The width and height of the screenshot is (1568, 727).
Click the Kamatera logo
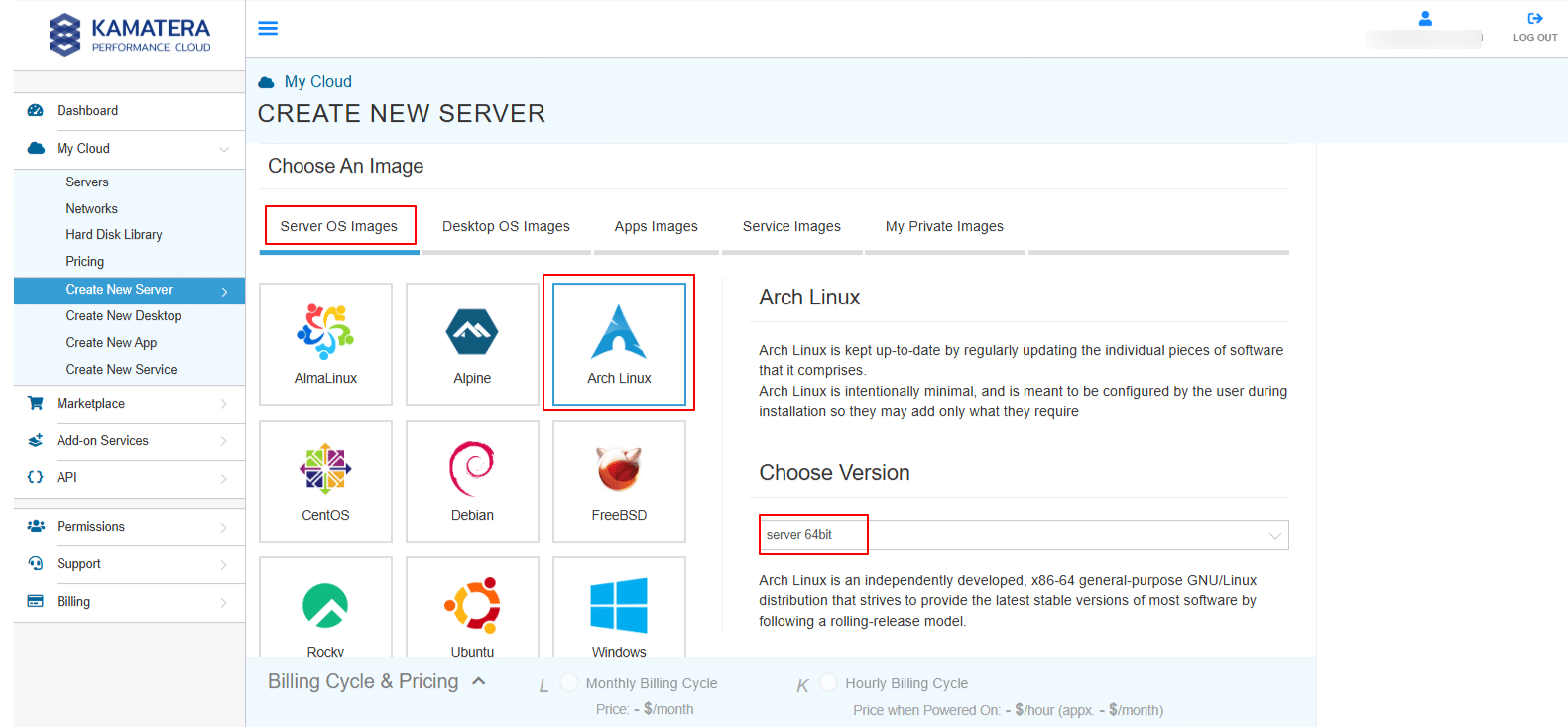click(130, 34)
